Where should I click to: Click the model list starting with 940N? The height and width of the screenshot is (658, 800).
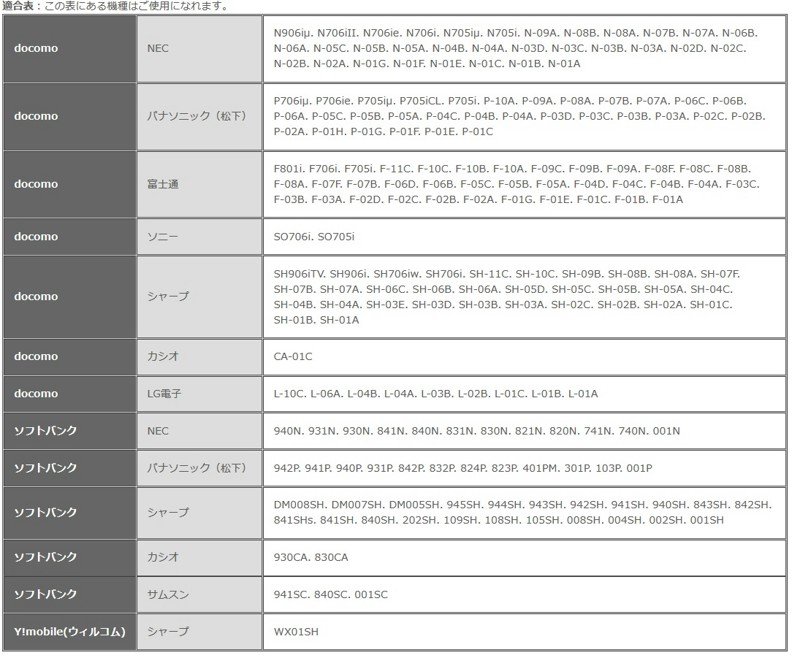click(476, 431)
